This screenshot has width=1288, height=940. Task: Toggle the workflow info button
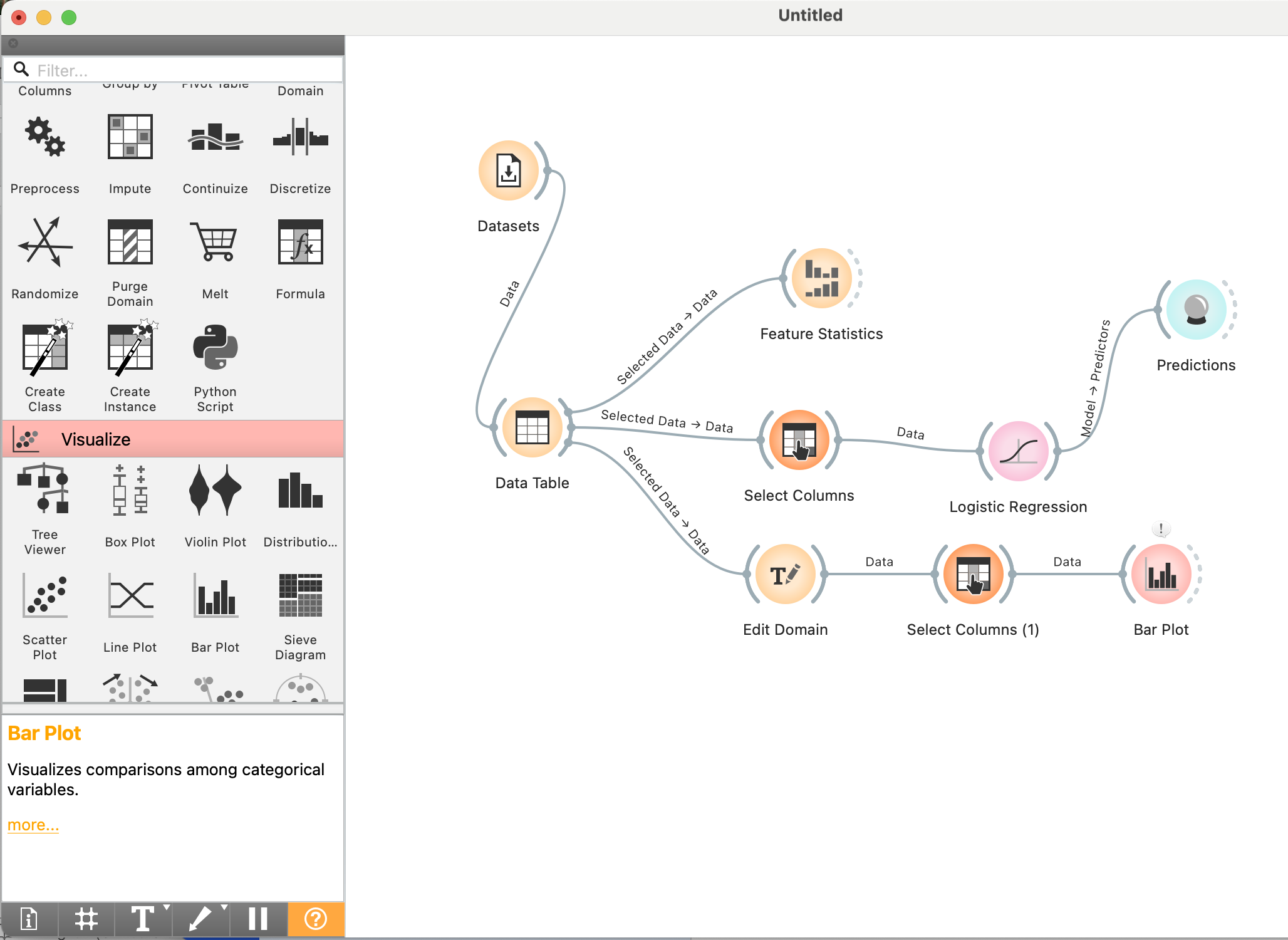pos(29,919)
